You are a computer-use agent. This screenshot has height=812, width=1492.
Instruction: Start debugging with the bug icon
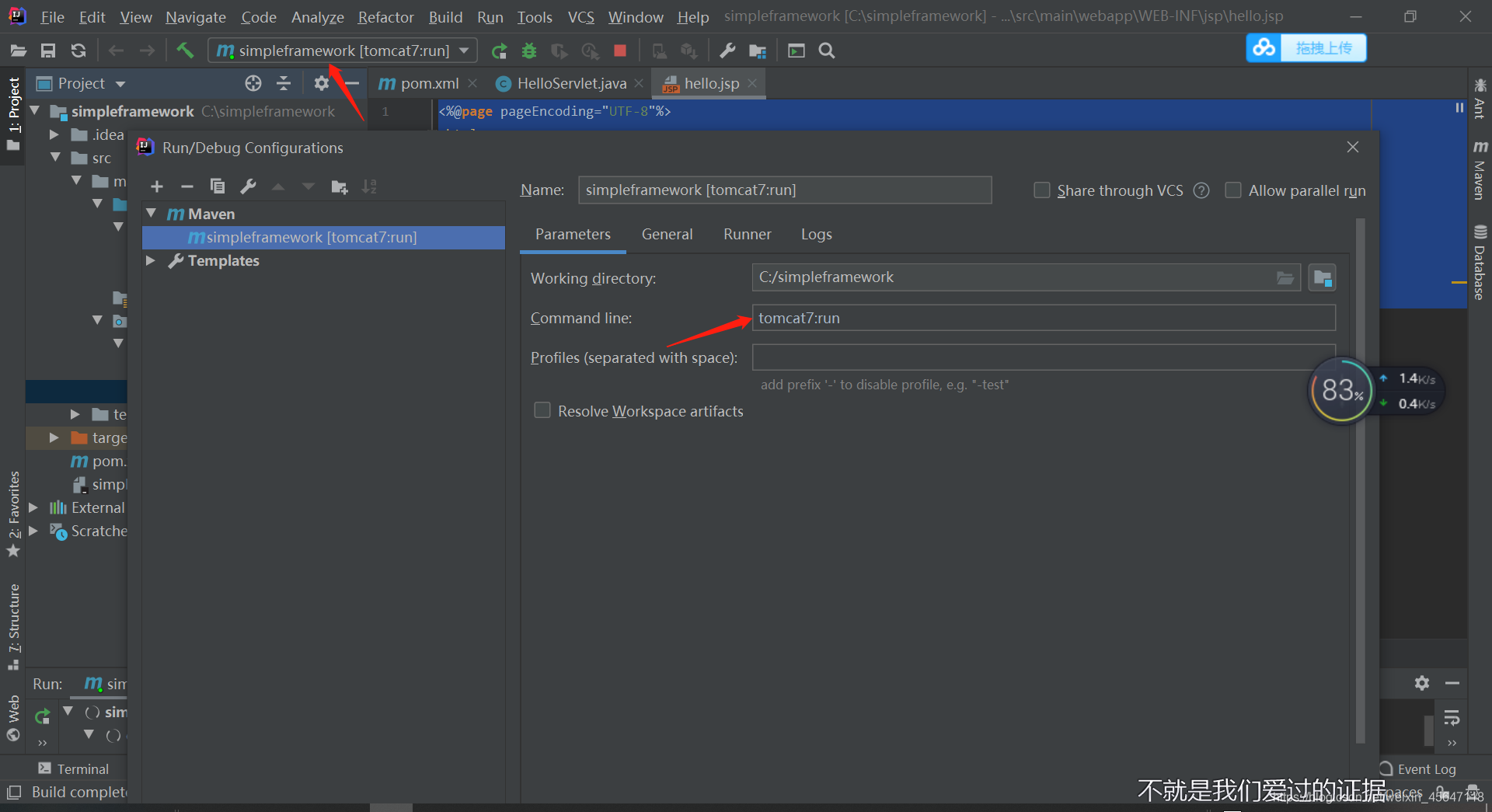click(529, 51)
